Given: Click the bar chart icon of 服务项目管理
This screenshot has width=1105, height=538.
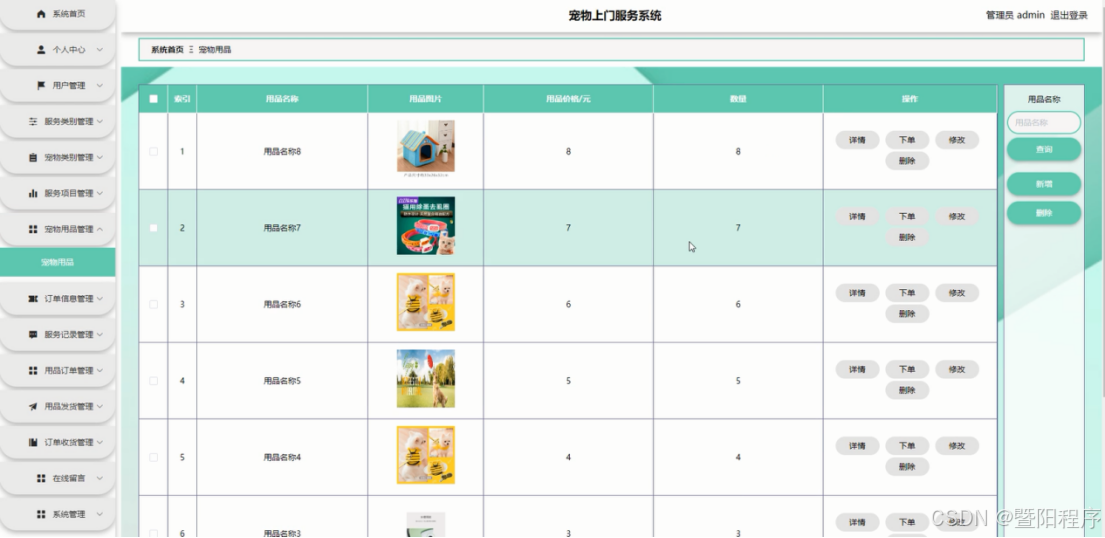Looking at the screenshot, I should pyautogui.click(x=32, y=193).
